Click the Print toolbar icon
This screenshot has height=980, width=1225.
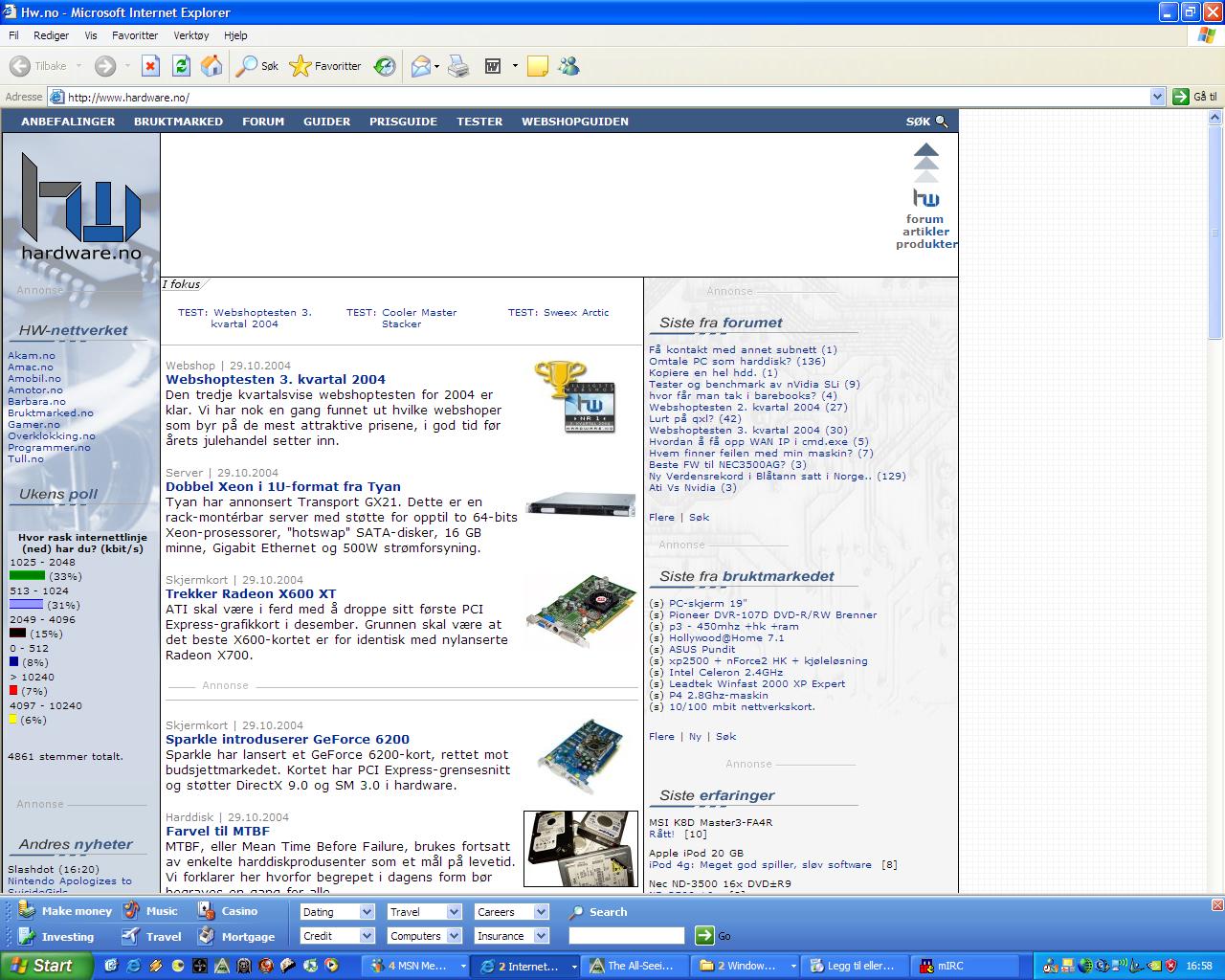coord(458,66)
